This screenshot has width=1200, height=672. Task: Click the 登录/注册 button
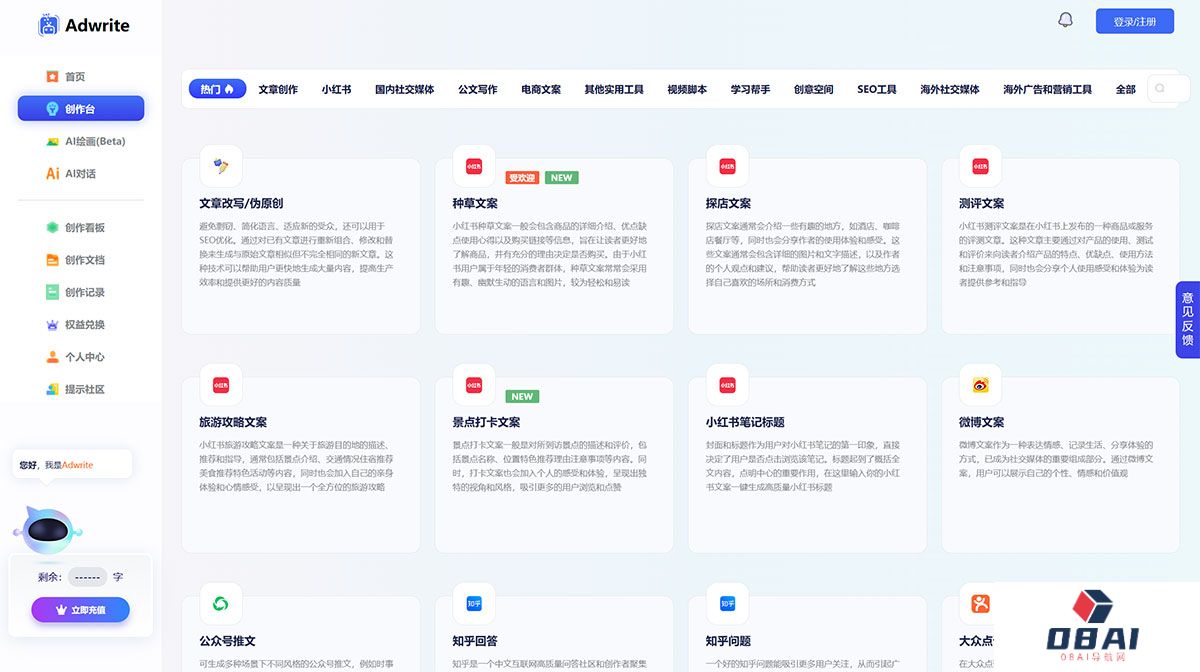click(x=1135, y=21)
